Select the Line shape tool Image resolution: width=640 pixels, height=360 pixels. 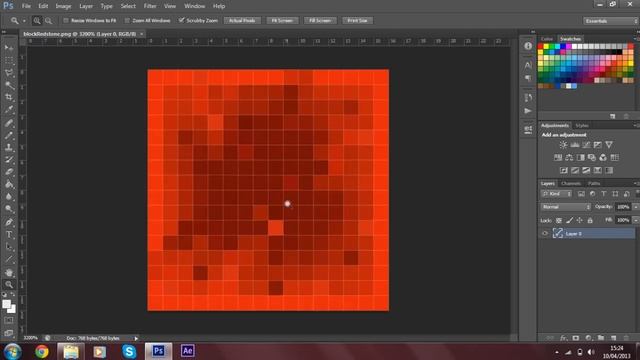click(9, 259)
